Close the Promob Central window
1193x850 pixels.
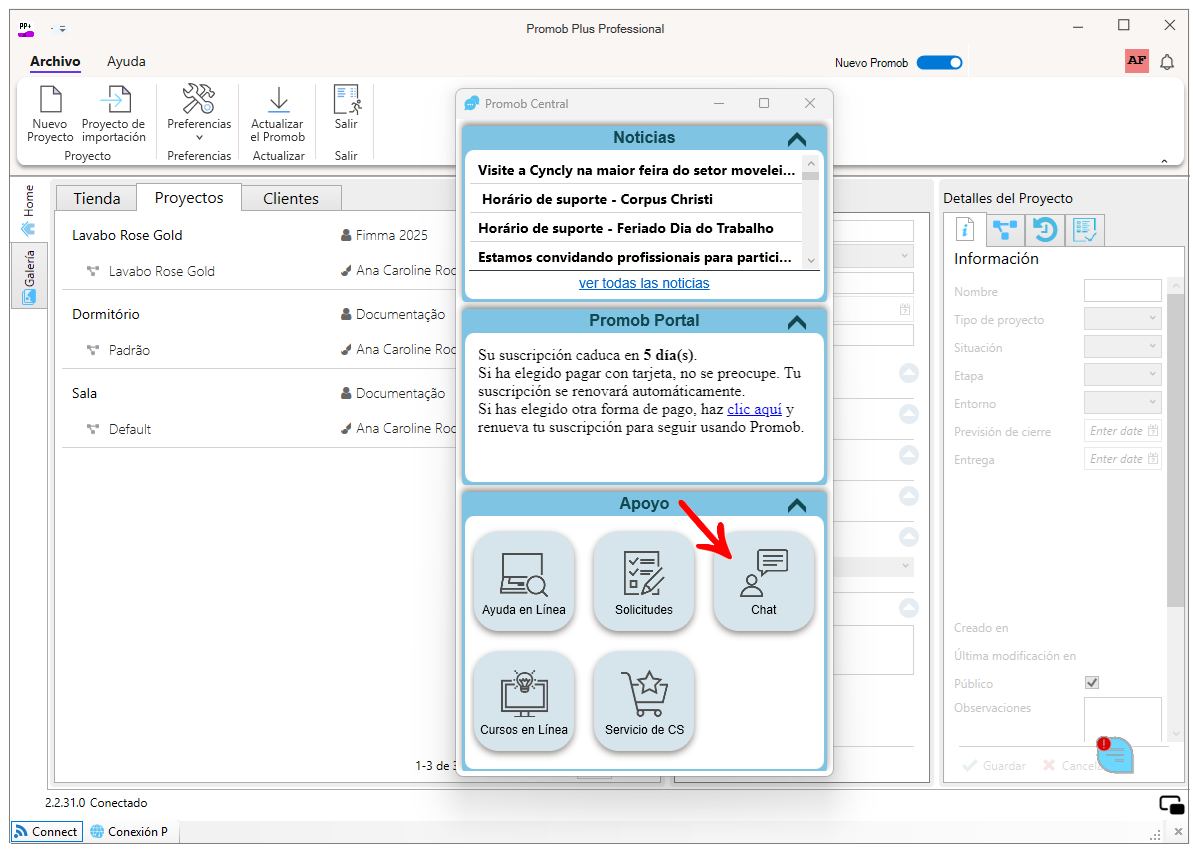coord(810,103)
